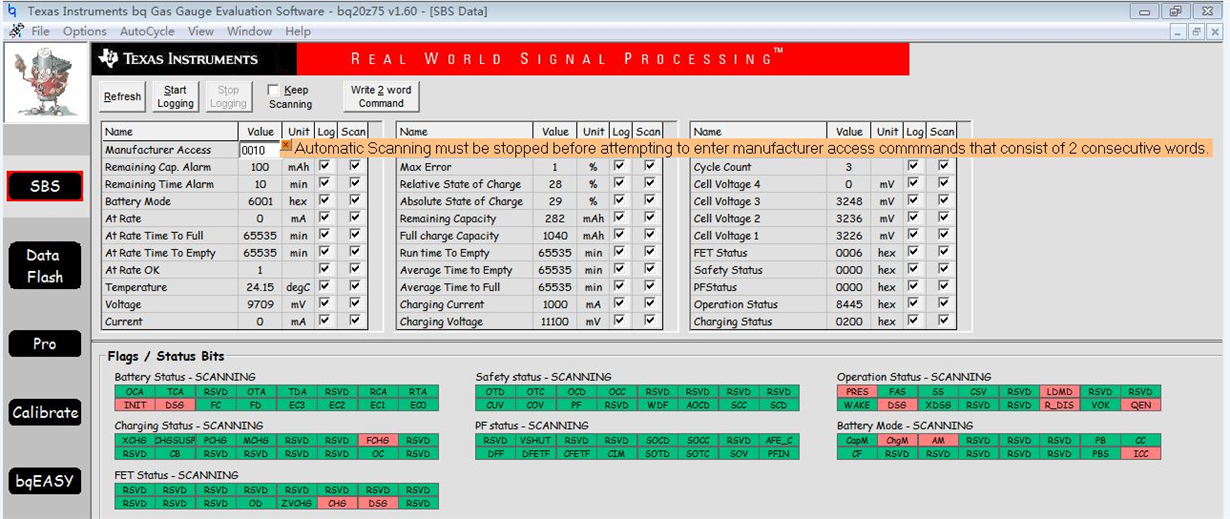Viewport: 1230px width, 519px height.
Task: Toggle Log checkbox for Current row
Action: coord(324,322)
